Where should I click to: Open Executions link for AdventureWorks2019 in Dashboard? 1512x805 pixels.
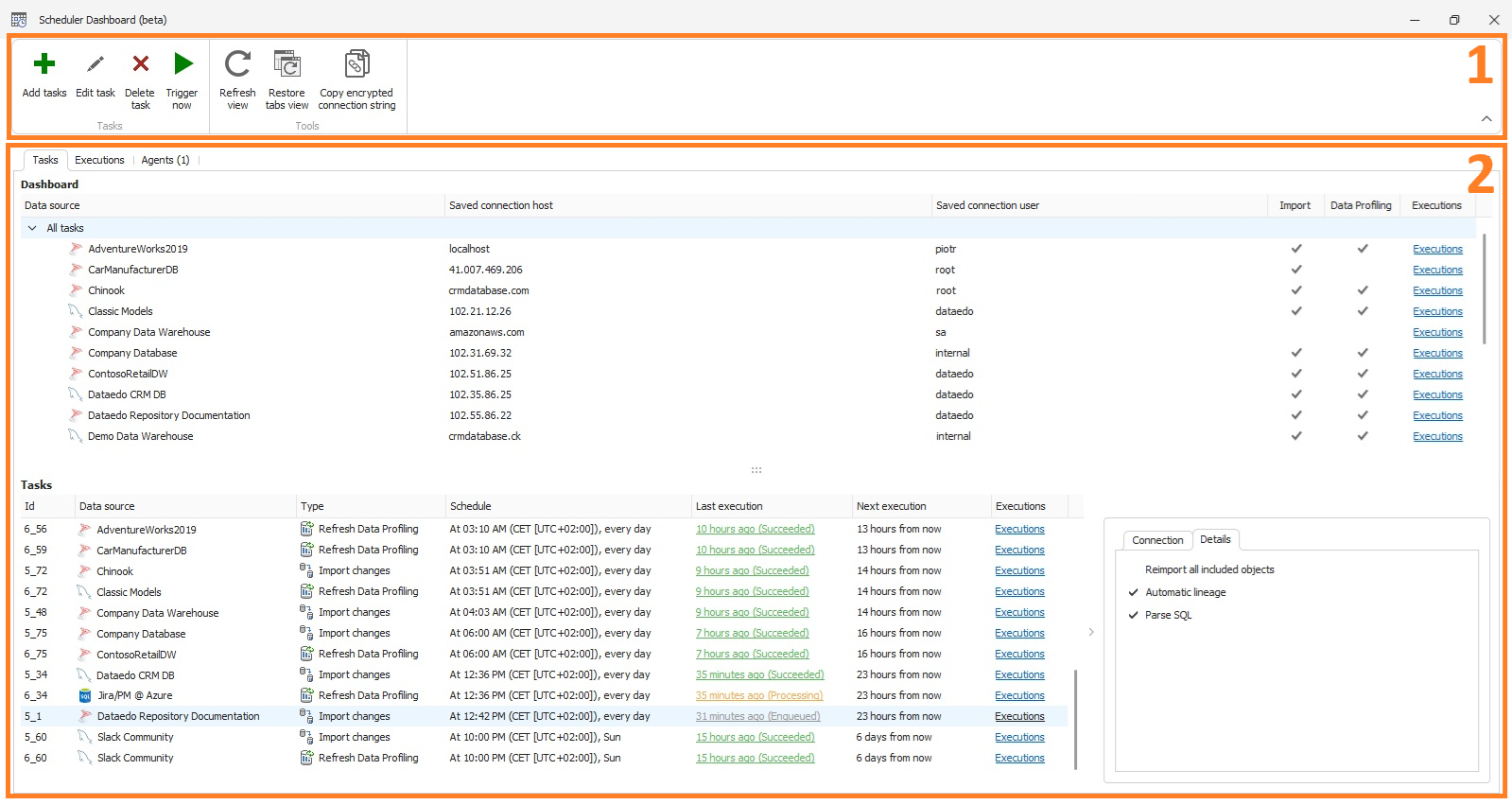[1437, 249]
